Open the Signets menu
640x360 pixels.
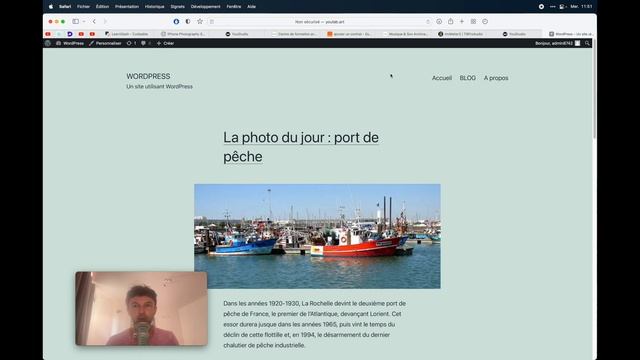(x=178, y=7)
